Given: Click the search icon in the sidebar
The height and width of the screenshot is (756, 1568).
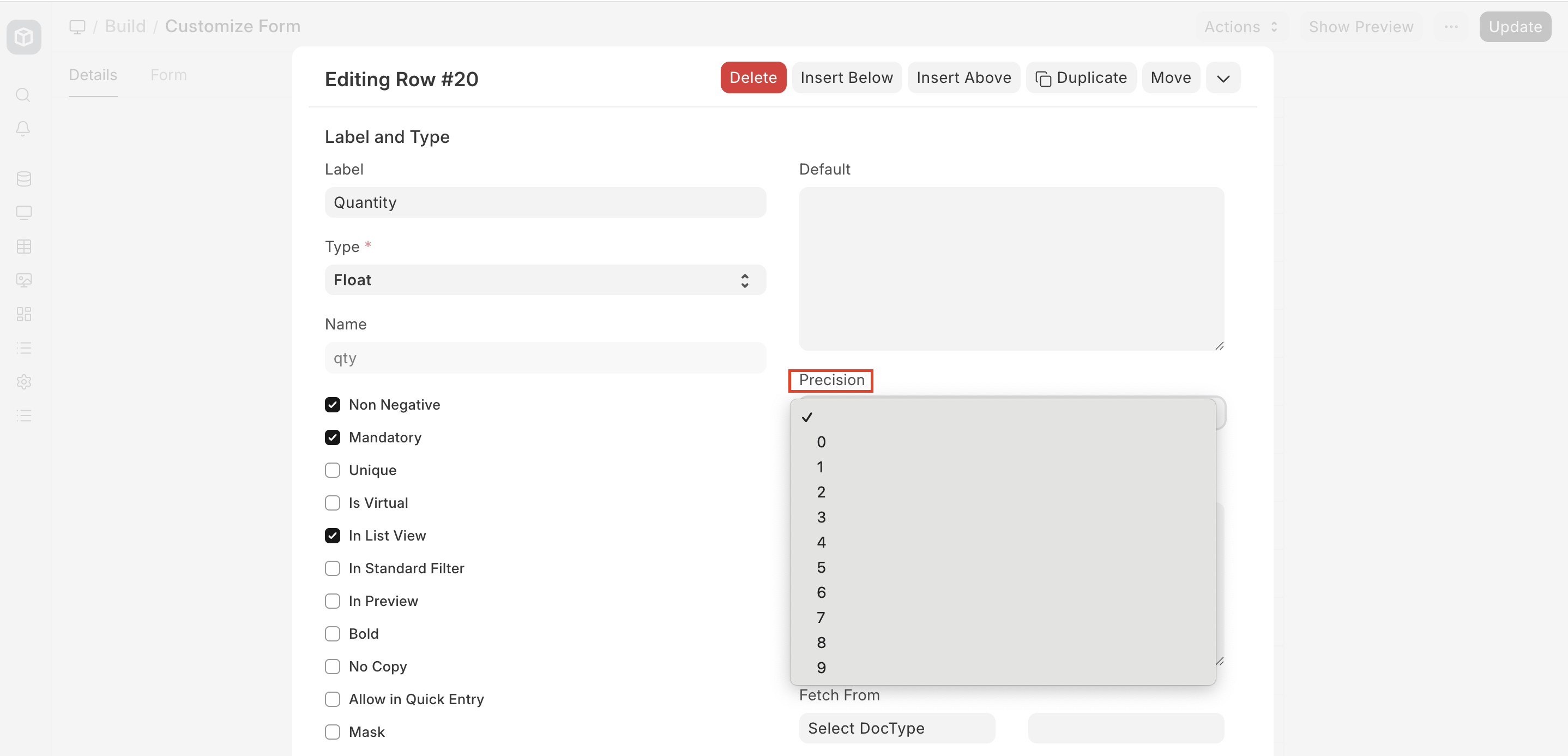Looking at the screenshot, I should (x=23, y=95).
